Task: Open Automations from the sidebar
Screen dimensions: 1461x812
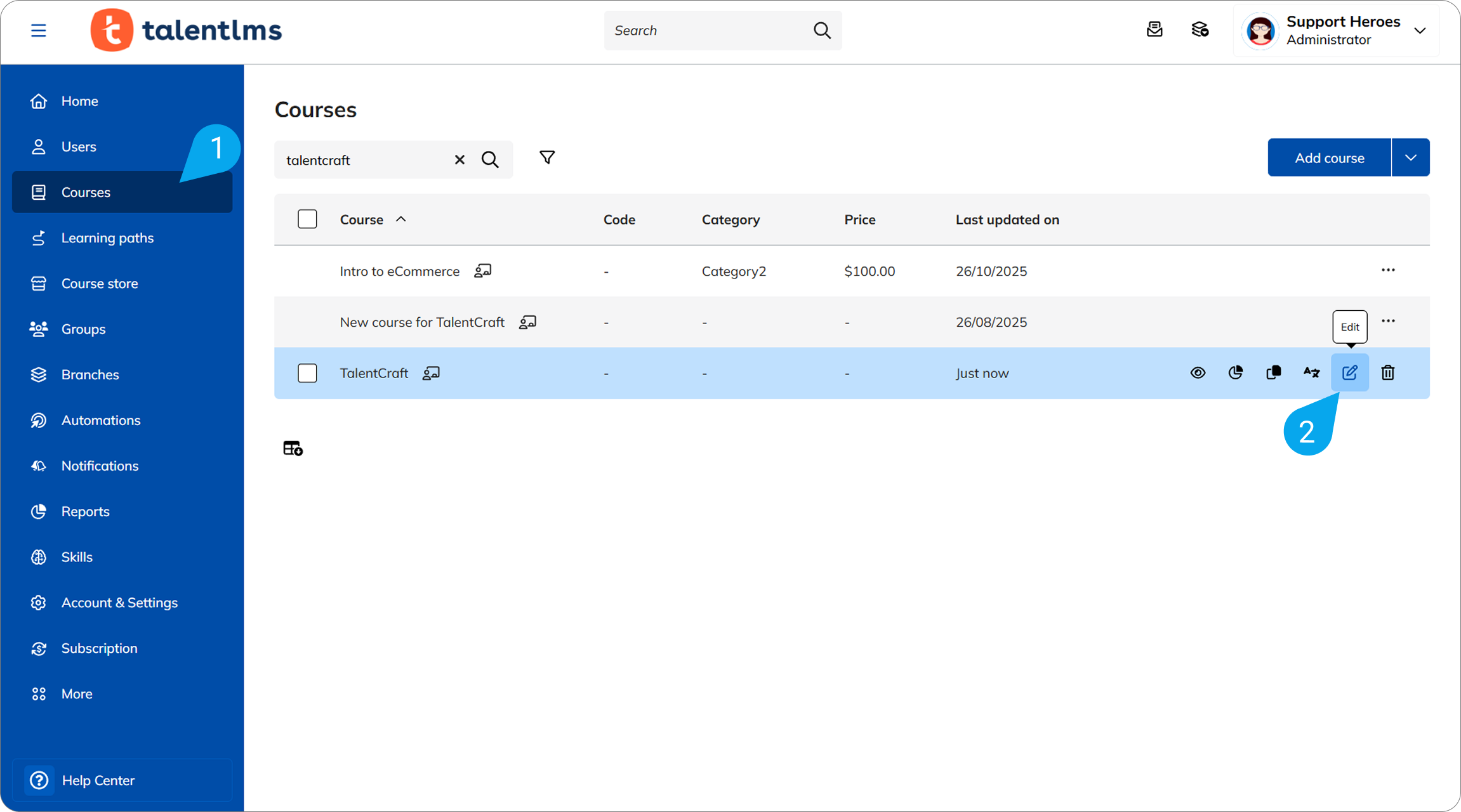Action: (100, 420)
